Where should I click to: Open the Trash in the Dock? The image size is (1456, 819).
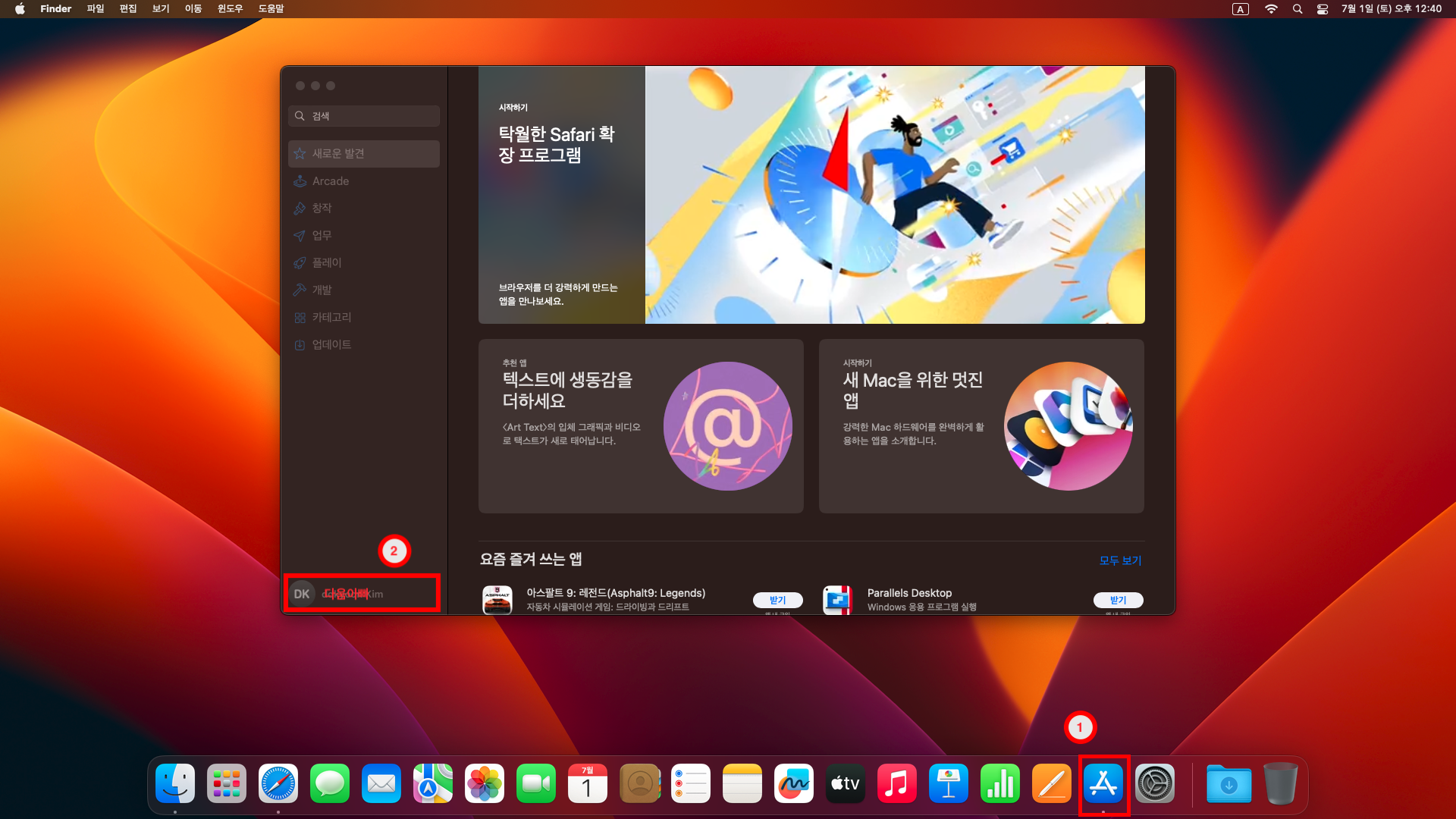coord(1281,783)
